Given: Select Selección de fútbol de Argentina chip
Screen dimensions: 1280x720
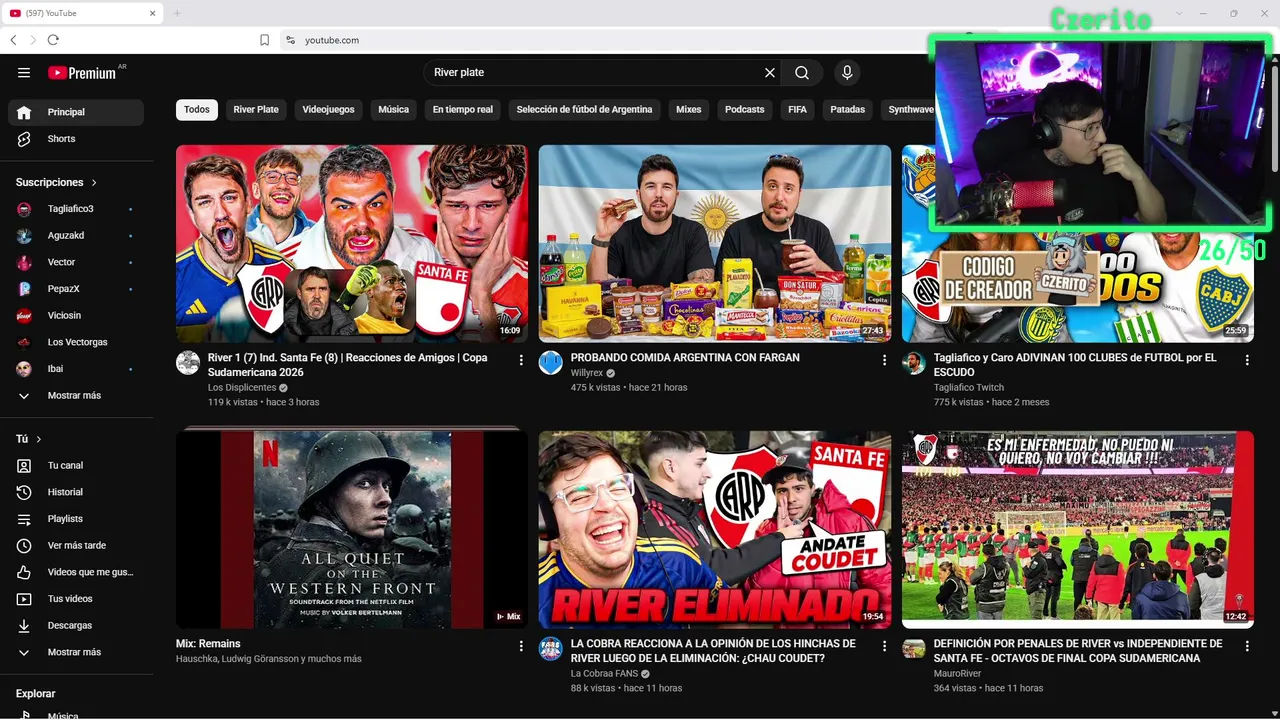Looking at the screenshot, I should coord(584,110).
